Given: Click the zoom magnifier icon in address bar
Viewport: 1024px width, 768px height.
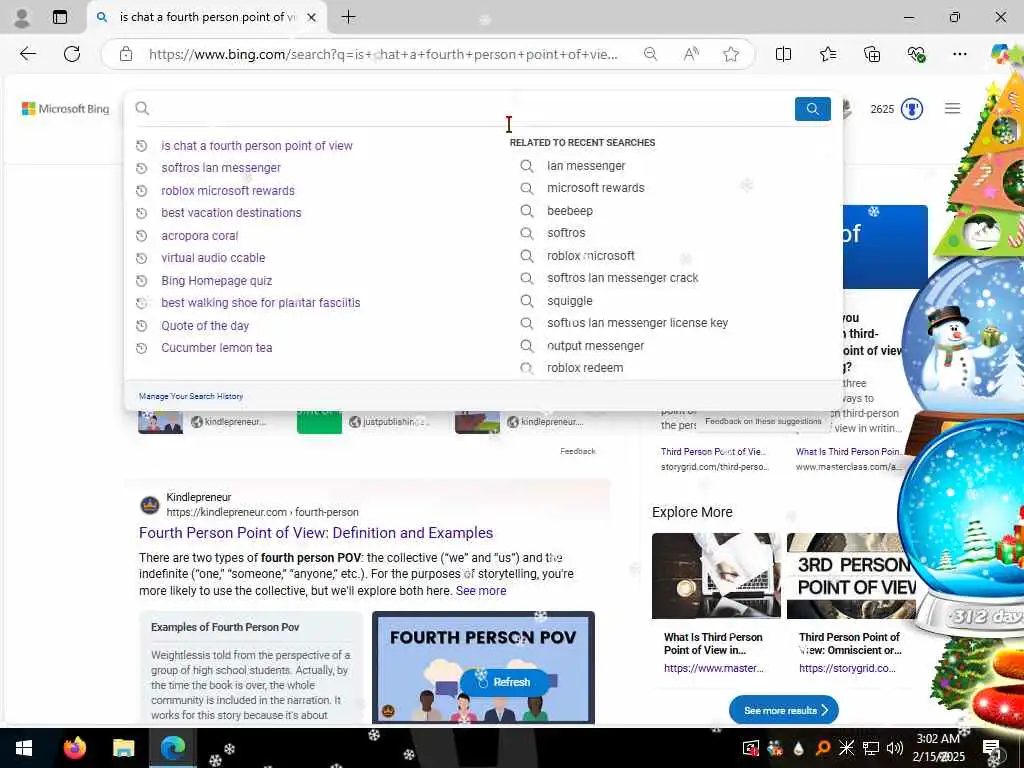Looking at the screenshot, I should (x=650, y=54).
